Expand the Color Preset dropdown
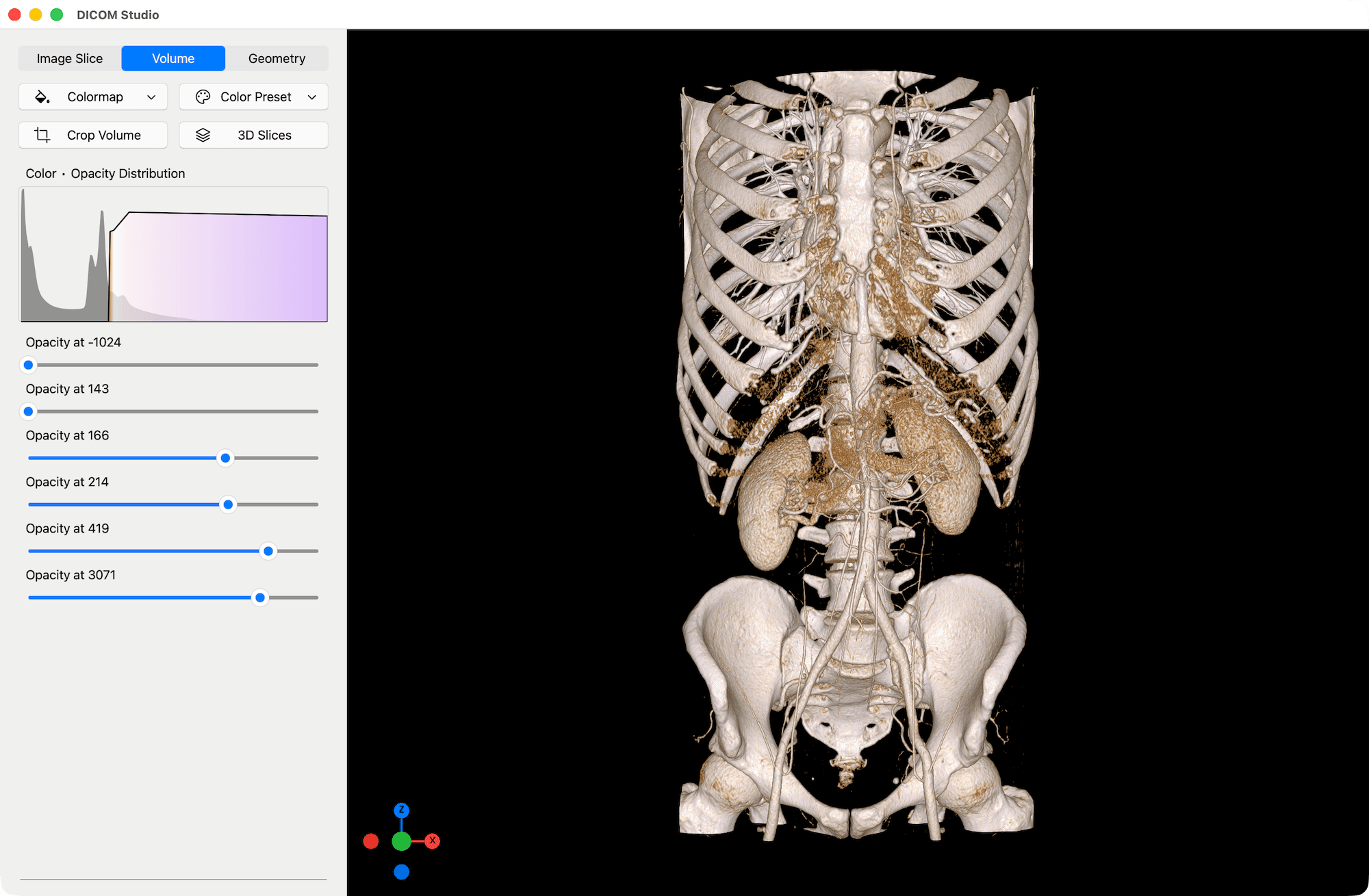The height and width of the screenshot is (896, 1369). point(312,97)
